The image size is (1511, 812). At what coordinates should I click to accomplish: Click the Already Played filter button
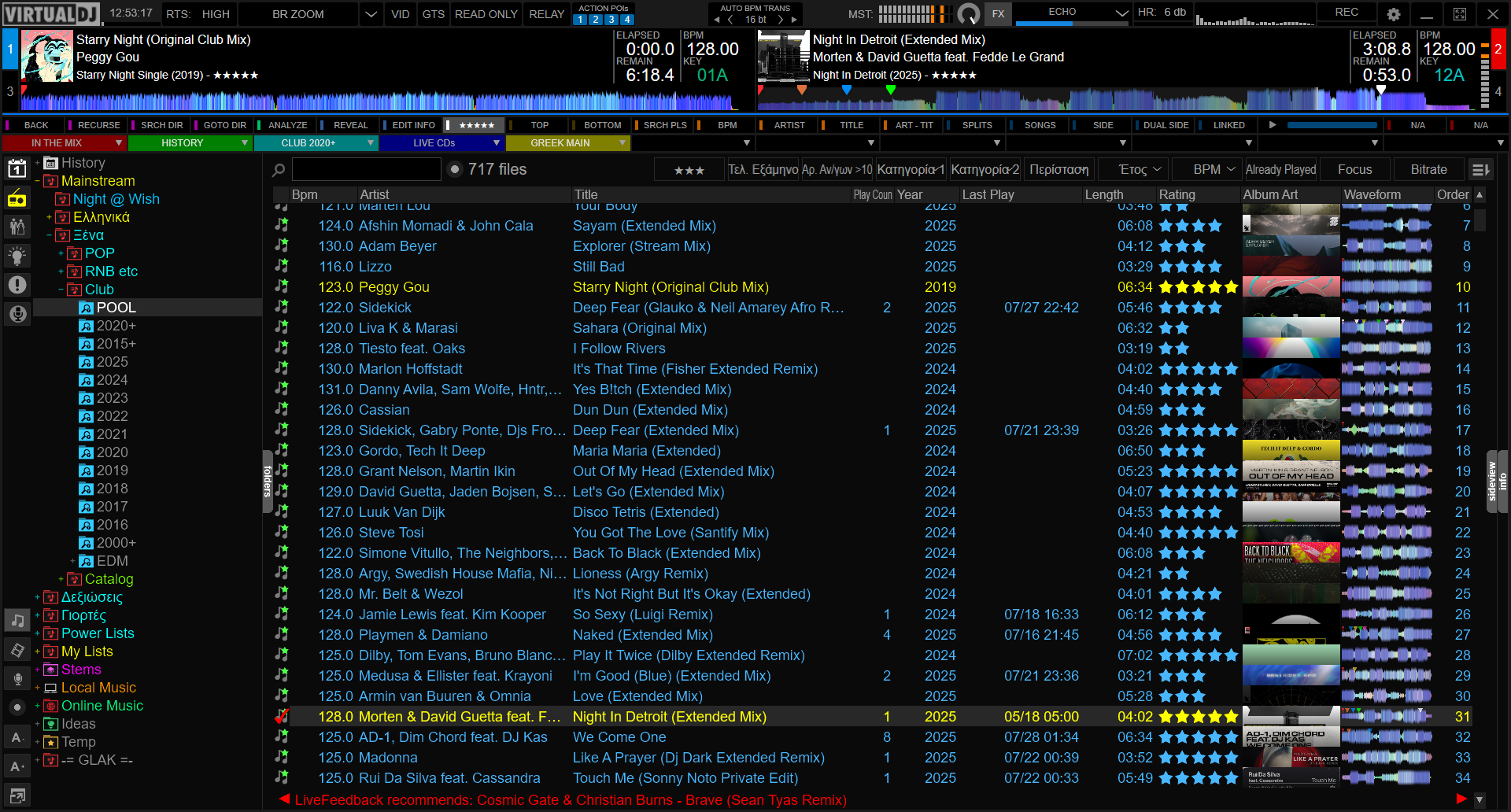click(x=1280, y=170)
